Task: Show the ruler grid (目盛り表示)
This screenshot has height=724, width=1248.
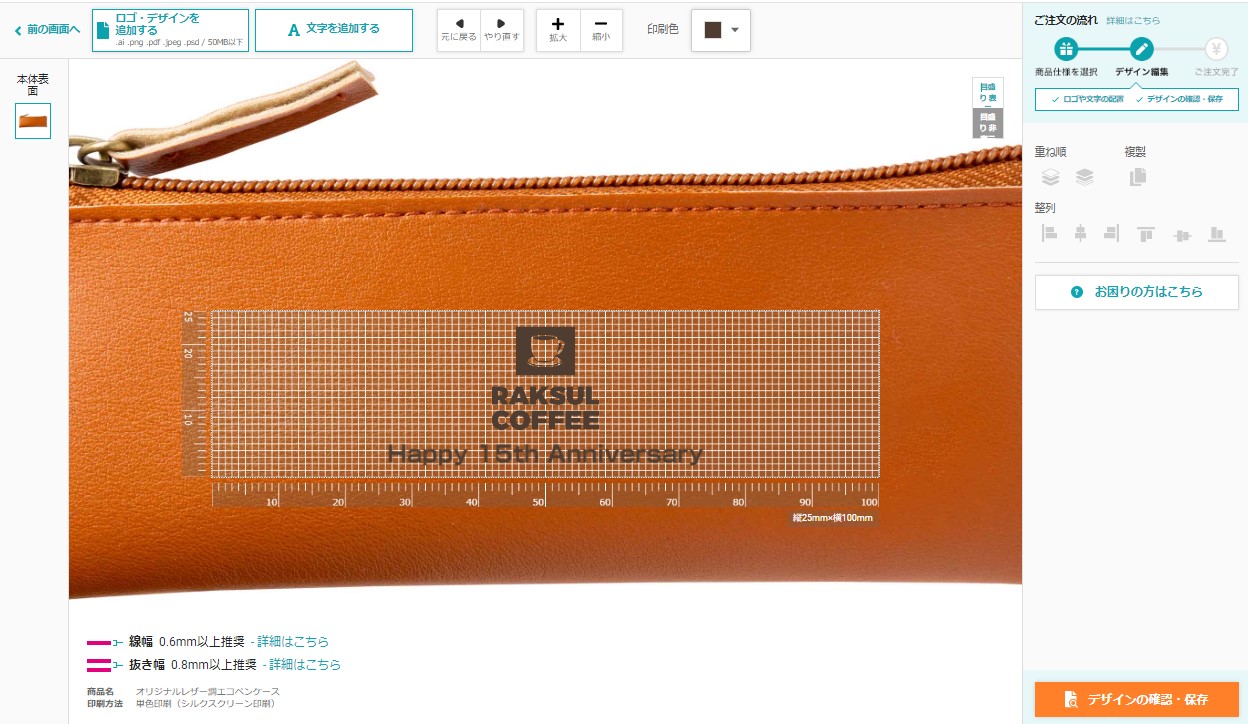Action: click(x=987, y=93)
